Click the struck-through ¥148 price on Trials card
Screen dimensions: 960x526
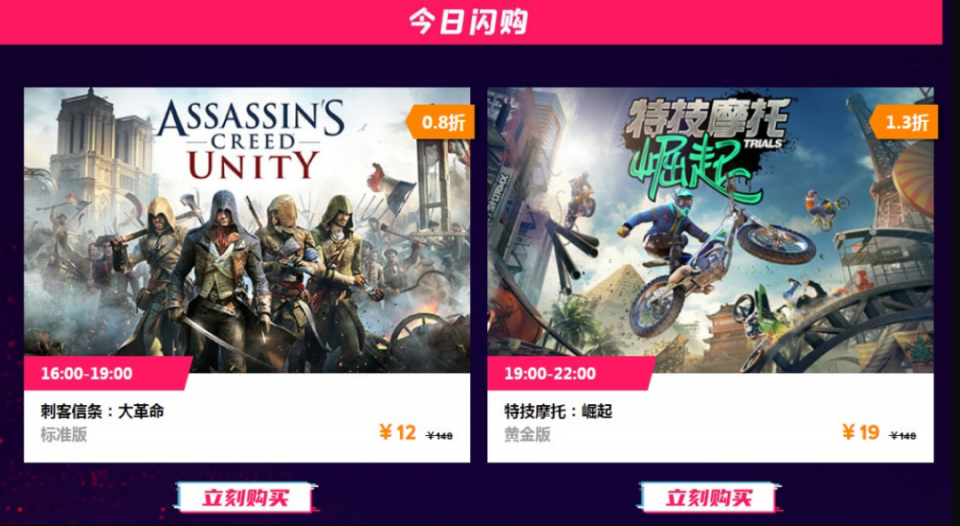[x=903, y=436]
